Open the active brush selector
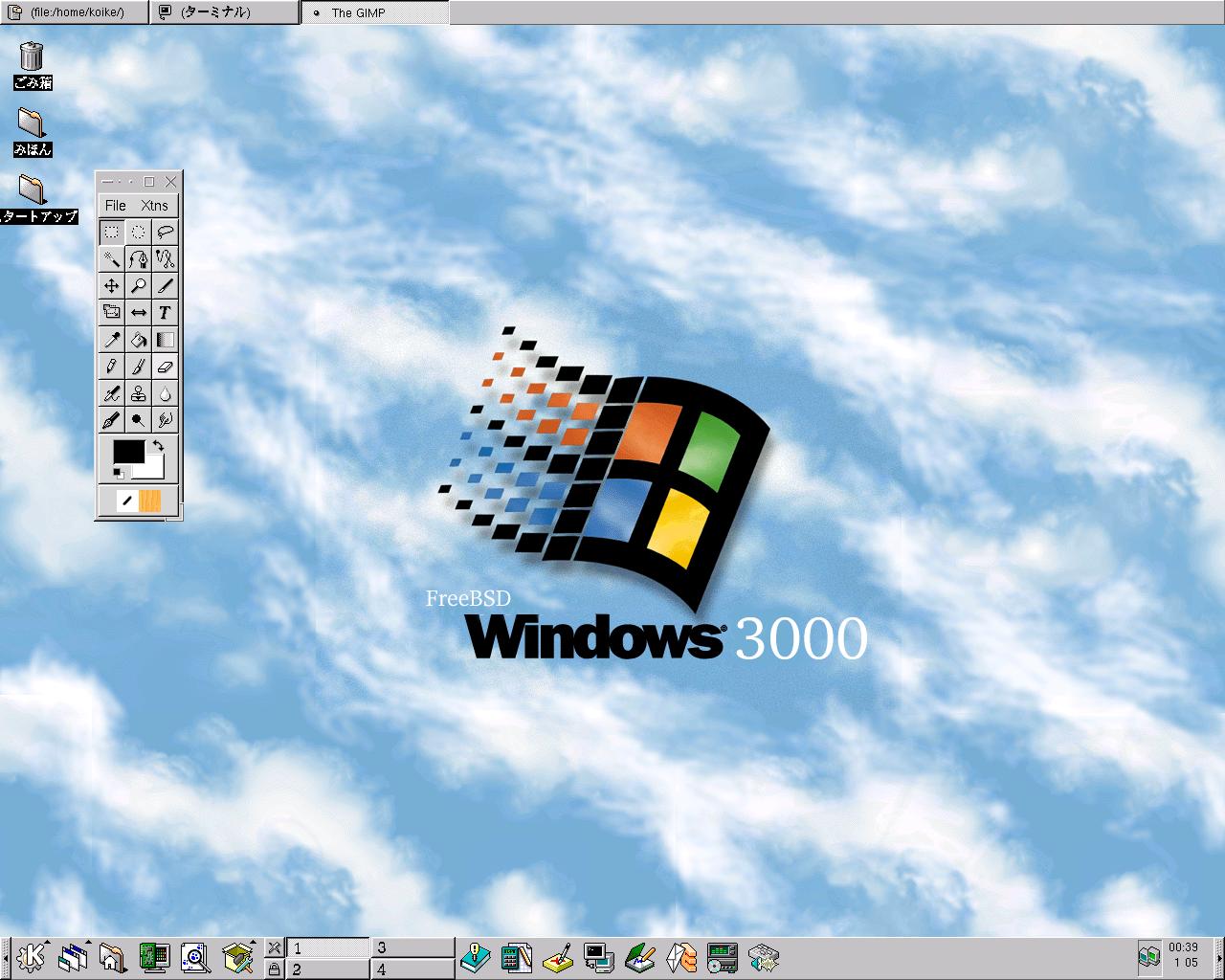The image size is (1225, 980). pos(127,501)
